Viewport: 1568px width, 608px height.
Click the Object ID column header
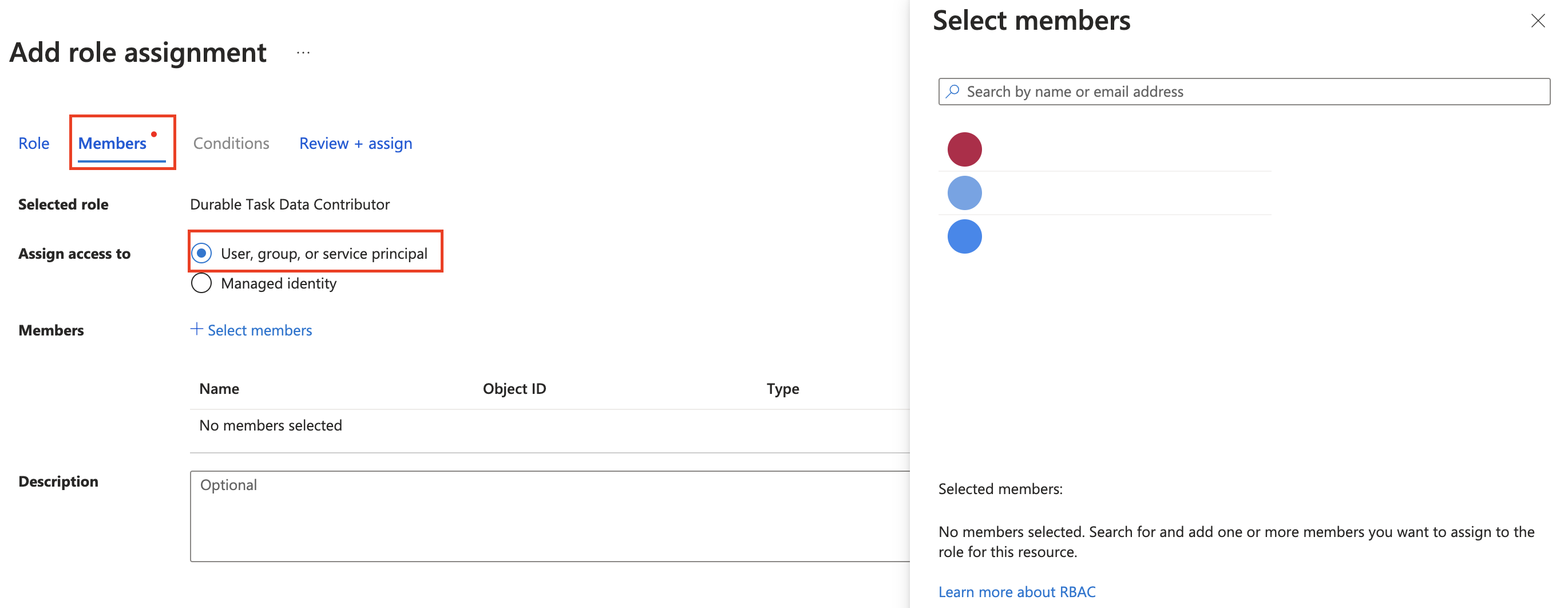(x=514, y=389)
